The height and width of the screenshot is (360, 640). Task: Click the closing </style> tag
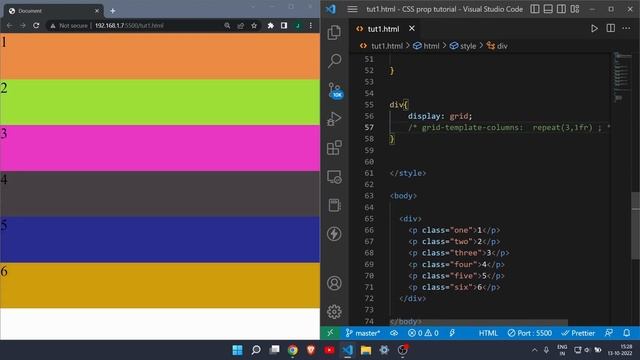(x=407, y=173)
